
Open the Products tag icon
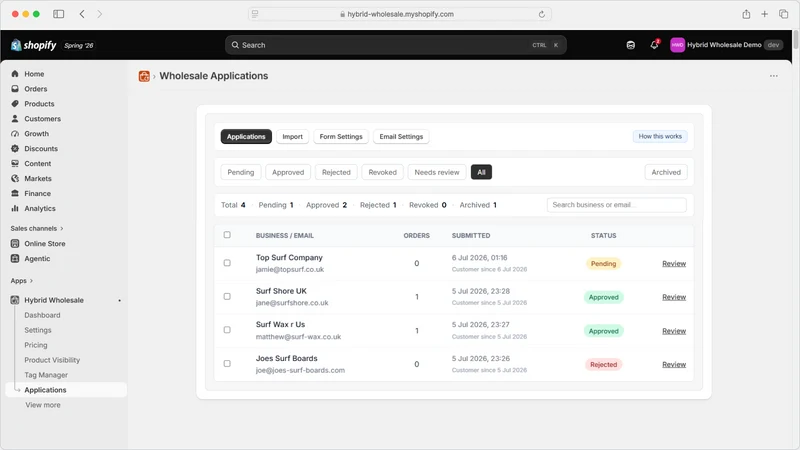coord(15,104)
